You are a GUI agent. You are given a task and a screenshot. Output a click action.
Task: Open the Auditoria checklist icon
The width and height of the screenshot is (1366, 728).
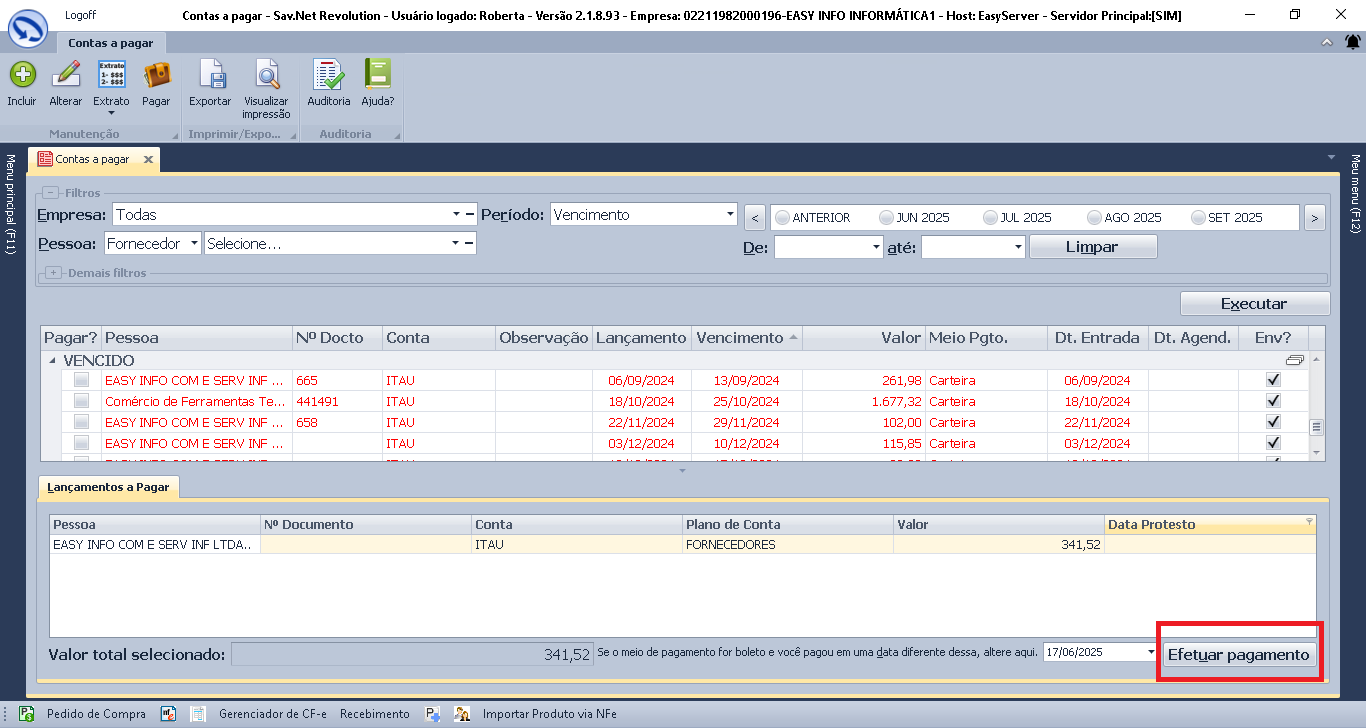(329, 76)
